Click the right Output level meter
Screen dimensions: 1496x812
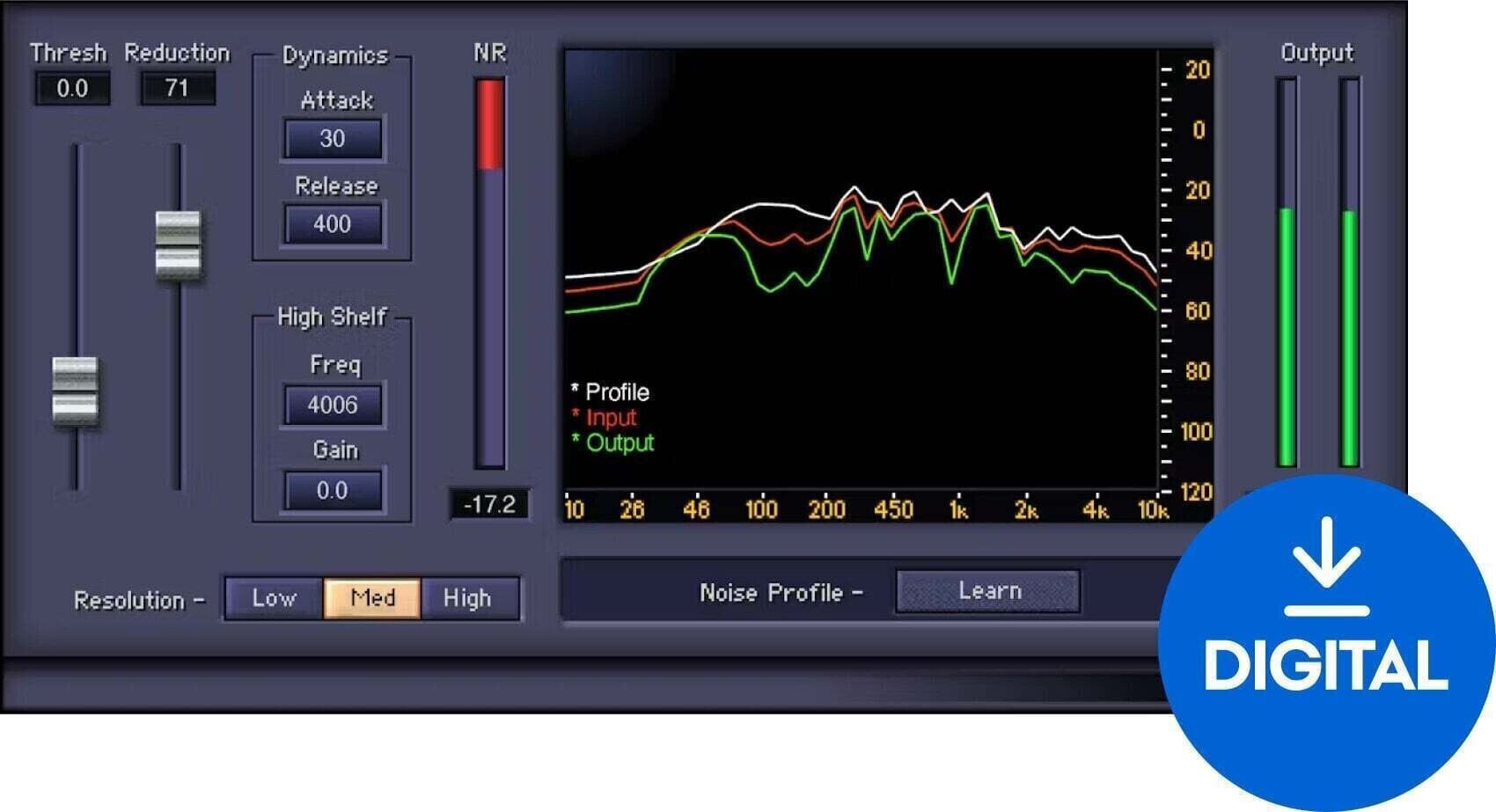point(1349,273)
